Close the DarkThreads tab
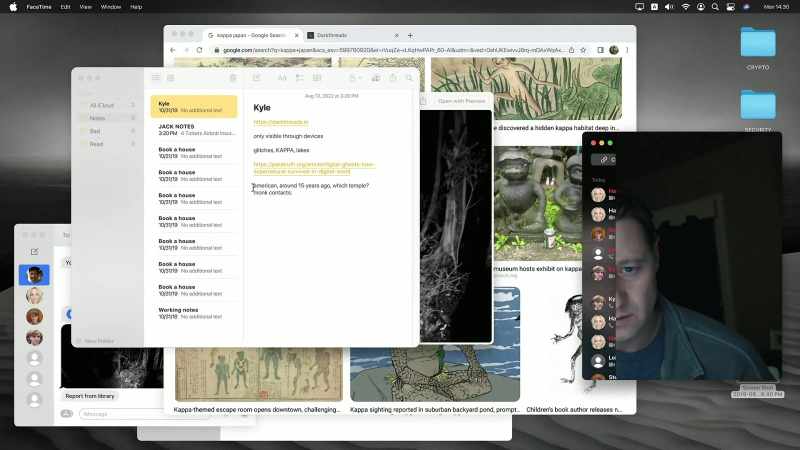 396,35
